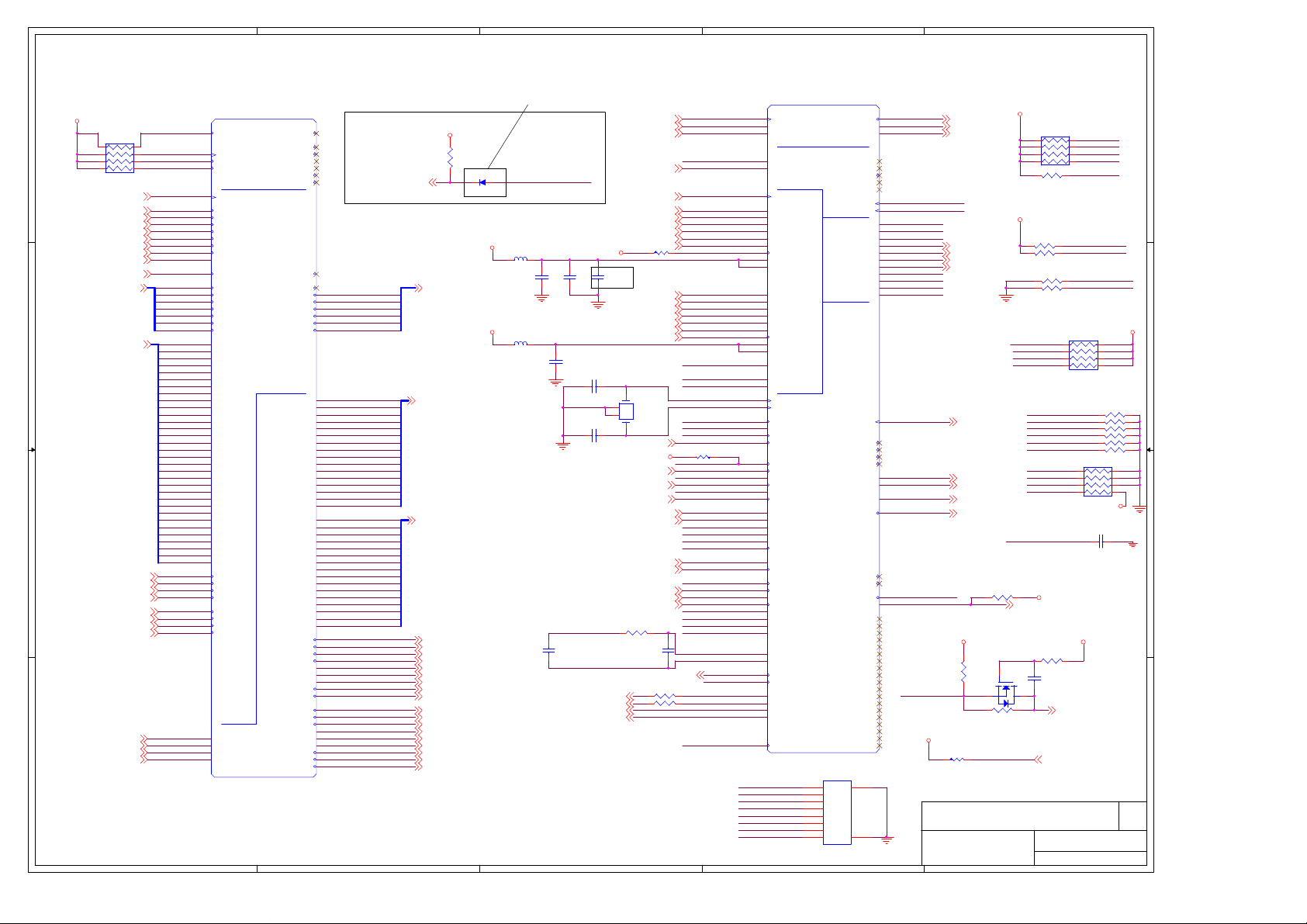Select the capacitor below the crystal
Screen dimensions: 1307x924
(x=594, y=436)
